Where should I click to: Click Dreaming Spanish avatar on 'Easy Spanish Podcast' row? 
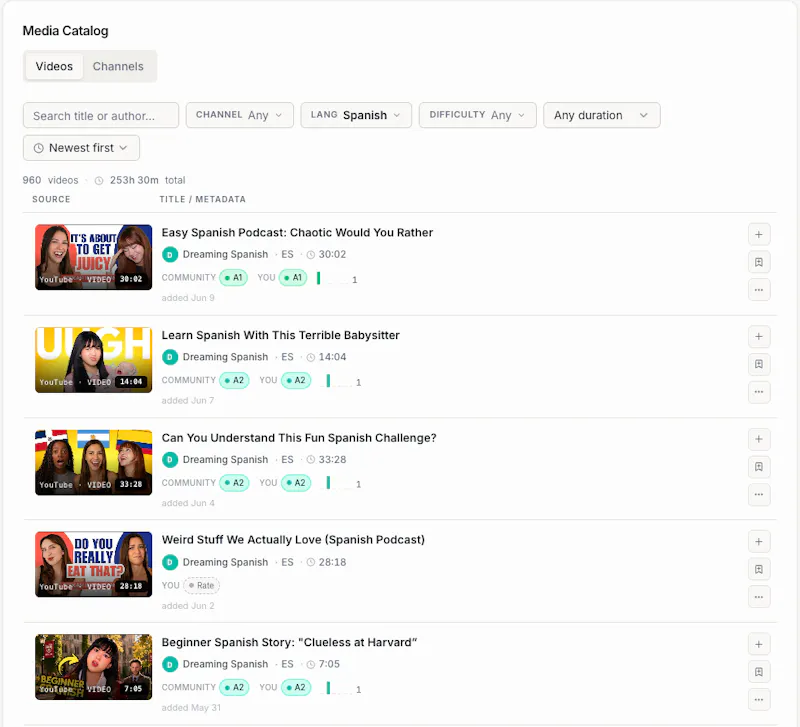[x=170, y=255]
